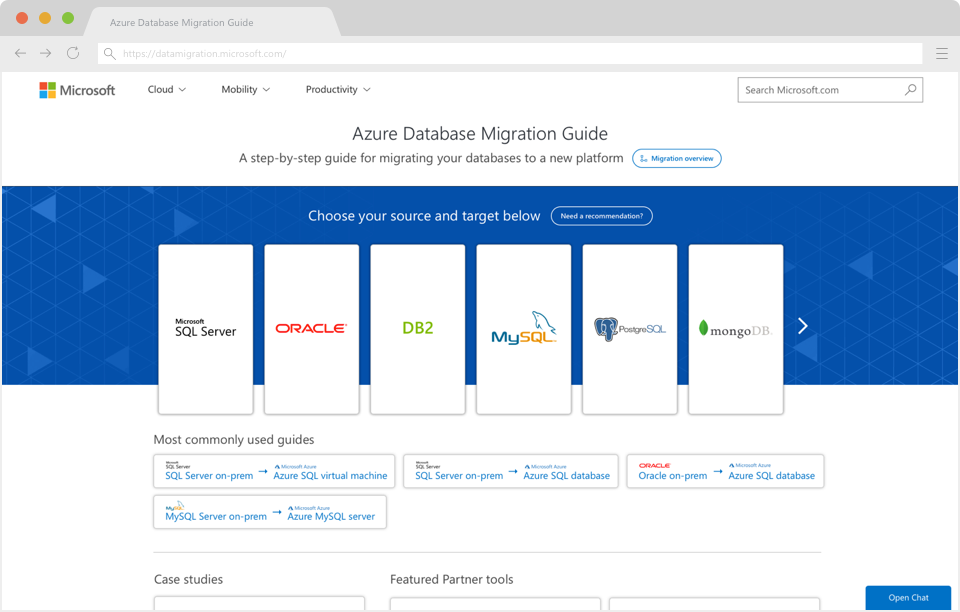Select the MySQL source card
This screenshot has height=612, width=960.
tap(523, 329)
